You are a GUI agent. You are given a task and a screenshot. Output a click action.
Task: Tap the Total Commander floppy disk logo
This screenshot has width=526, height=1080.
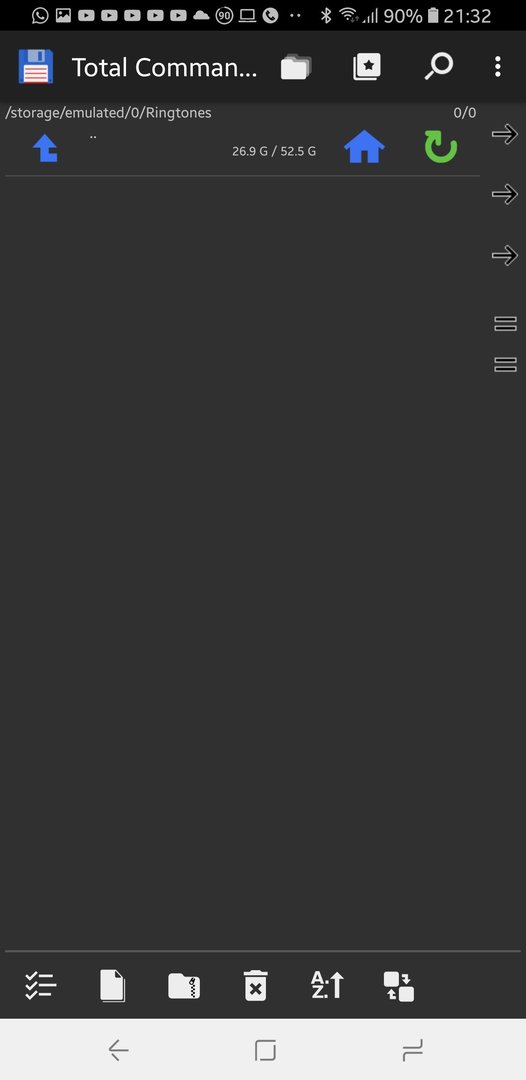point(35,67)
